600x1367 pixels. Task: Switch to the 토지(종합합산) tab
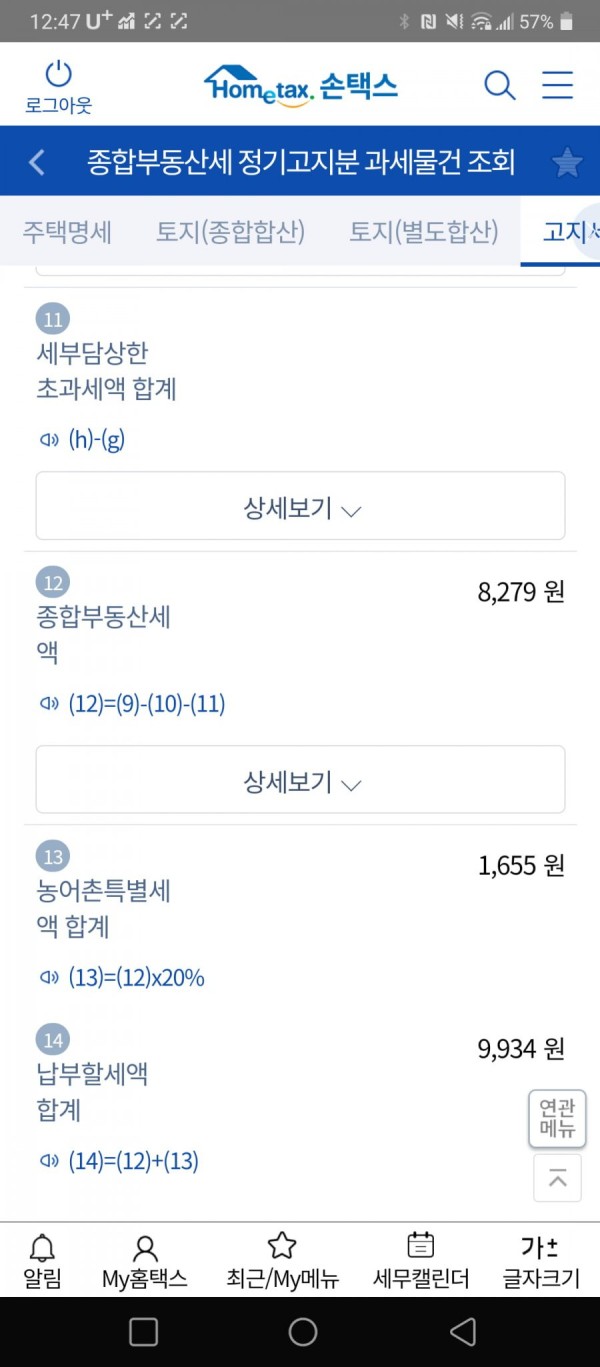tap(230, 232)
